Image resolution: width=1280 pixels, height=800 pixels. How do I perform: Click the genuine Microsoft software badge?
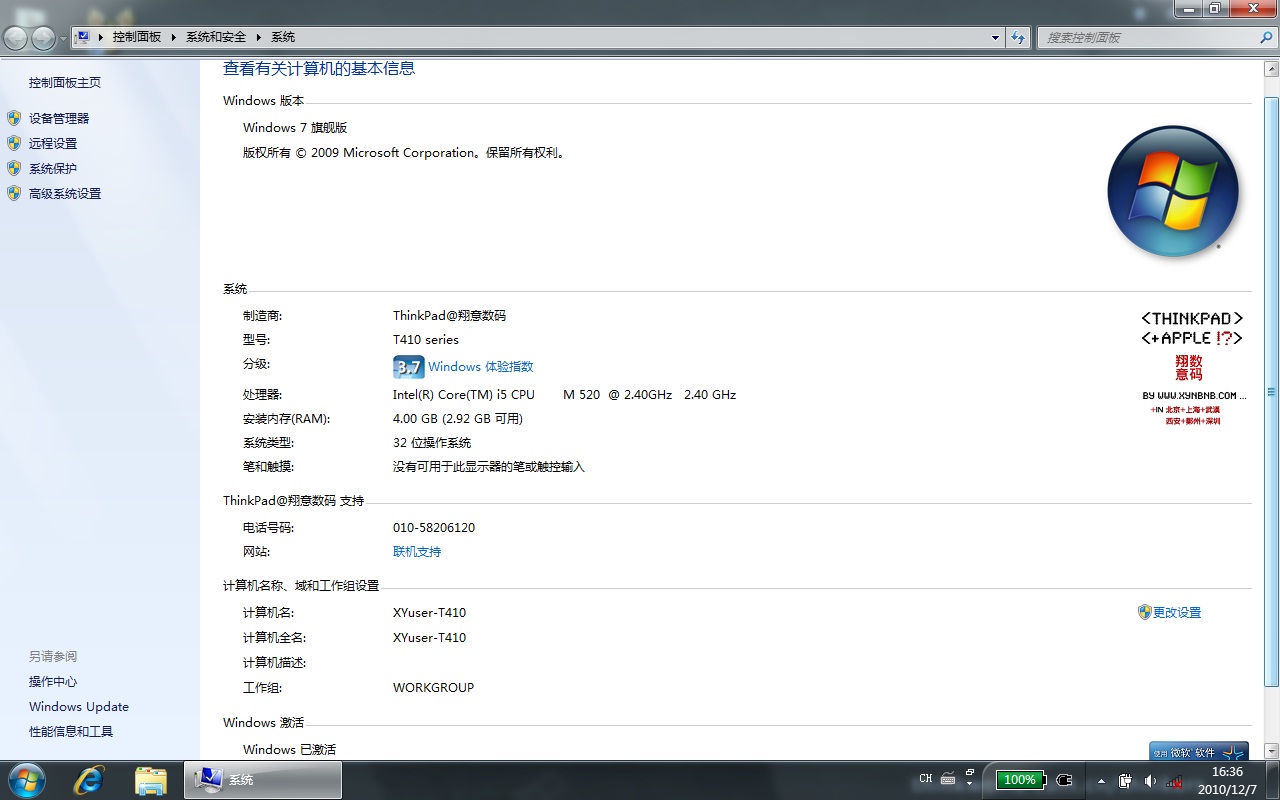coord(1199,751)
